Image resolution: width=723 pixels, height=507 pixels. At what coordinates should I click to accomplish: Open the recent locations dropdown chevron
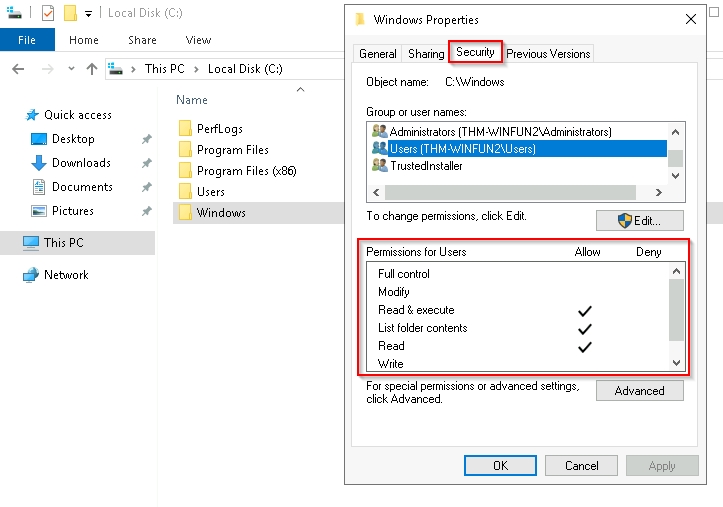click(x=70, y=69)
